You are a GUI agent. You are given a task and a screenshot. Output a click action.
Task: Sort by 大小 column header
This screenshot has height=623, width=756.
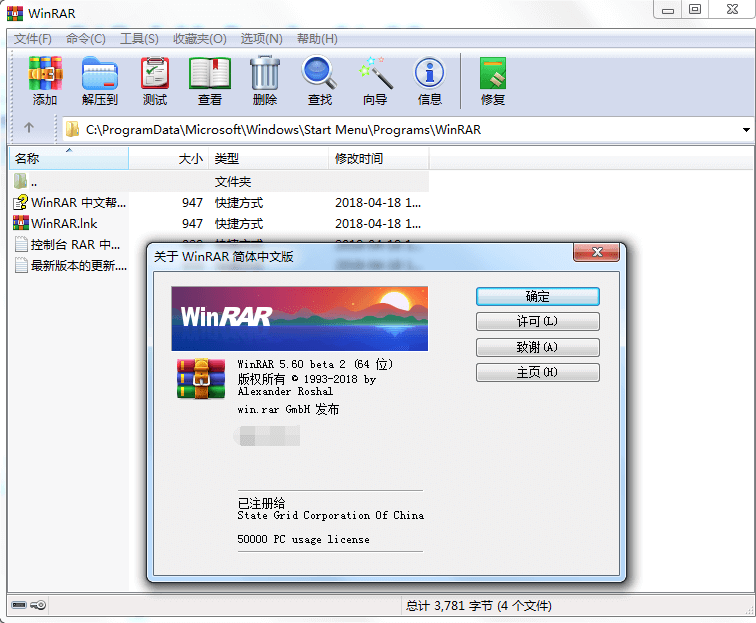point(168,158)
